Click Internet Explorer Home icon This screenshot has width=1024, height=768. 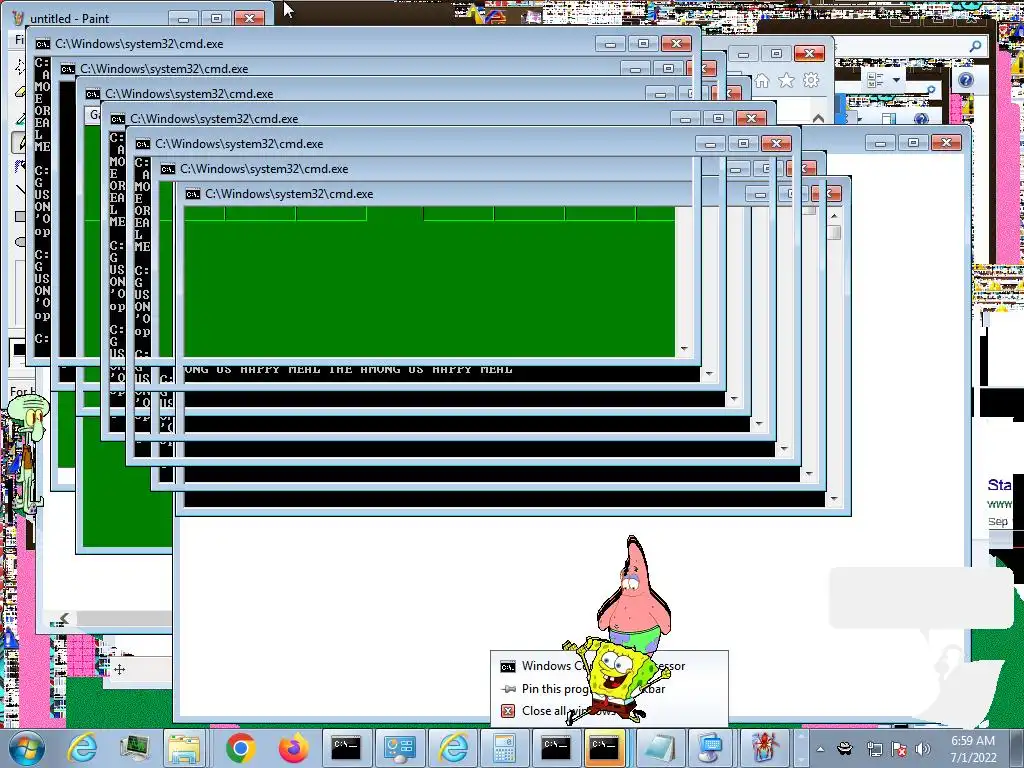tap(761, 80)
